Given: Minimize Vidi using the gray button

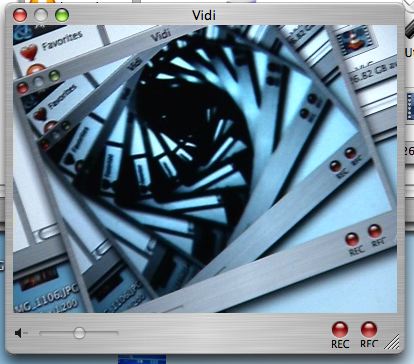Looking at the screenshot, I should (41, 15).
